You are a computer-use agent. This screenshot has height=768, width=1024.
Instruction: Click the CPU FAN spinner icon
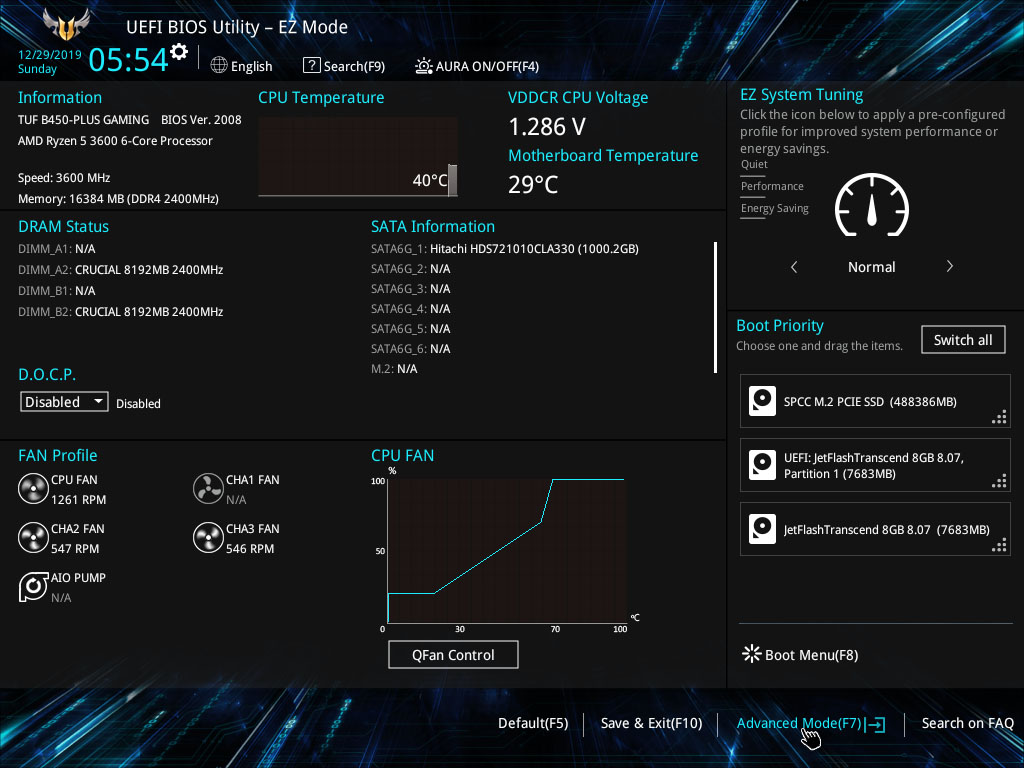[33, 489]
